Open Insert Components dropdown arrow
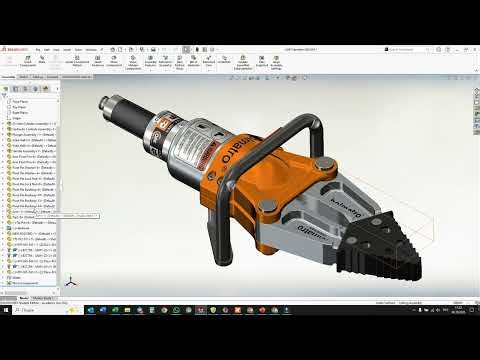Viewport: 480px width, 360px height. 28,69
